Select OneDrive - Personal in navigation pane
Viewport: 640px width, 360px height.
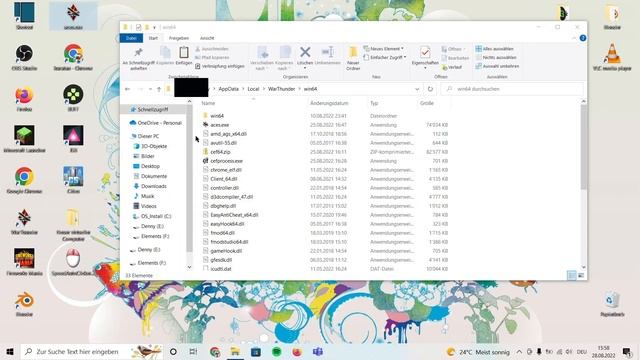pos(156,123)
